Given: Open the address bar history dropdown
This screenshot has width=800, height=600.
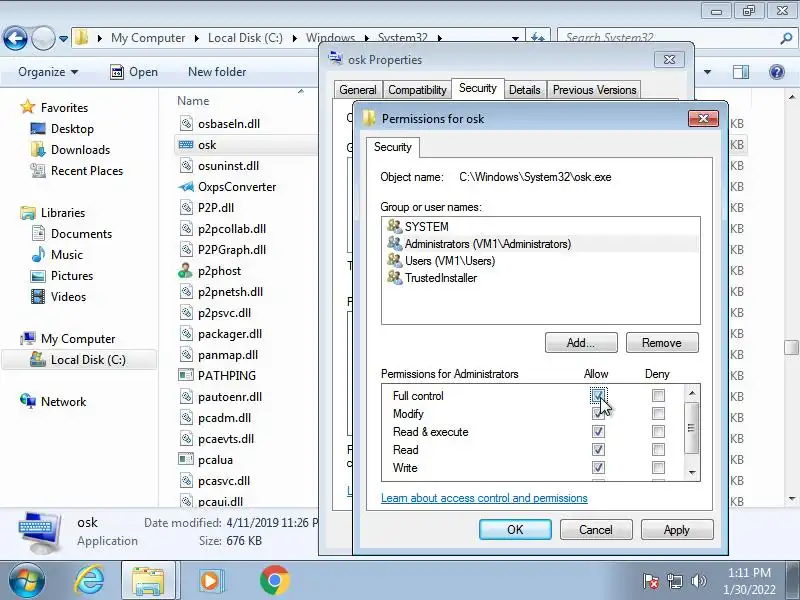Looking at the screenshot, I should [x=515, y=38].
